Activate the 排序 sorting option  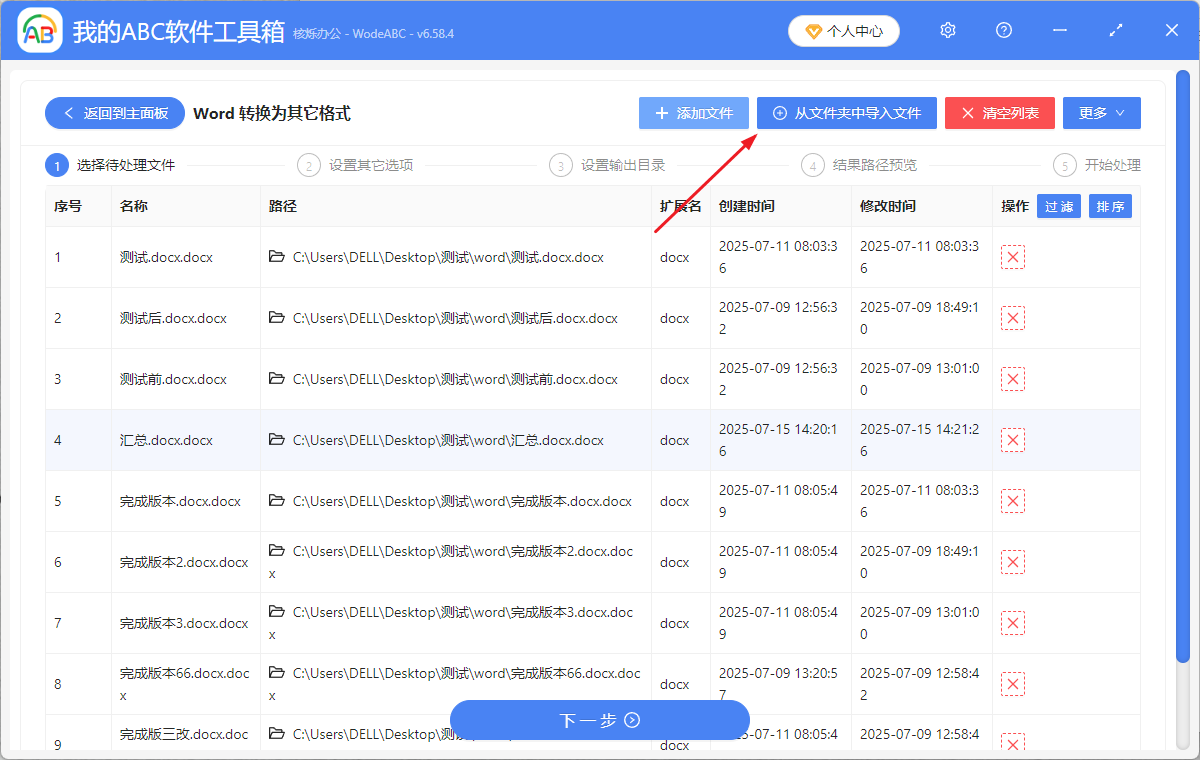tap(1110, 206)
